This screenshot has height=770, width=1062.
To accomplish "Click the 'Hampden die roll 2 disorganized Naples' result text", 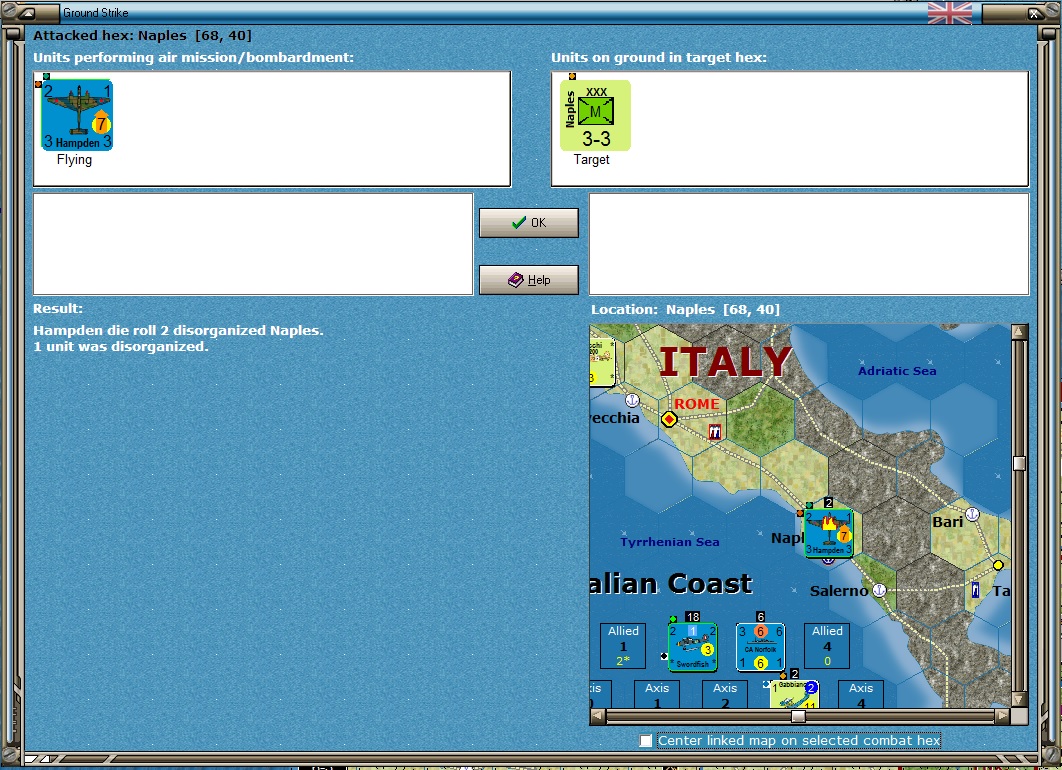I will [x=178, y=330].
